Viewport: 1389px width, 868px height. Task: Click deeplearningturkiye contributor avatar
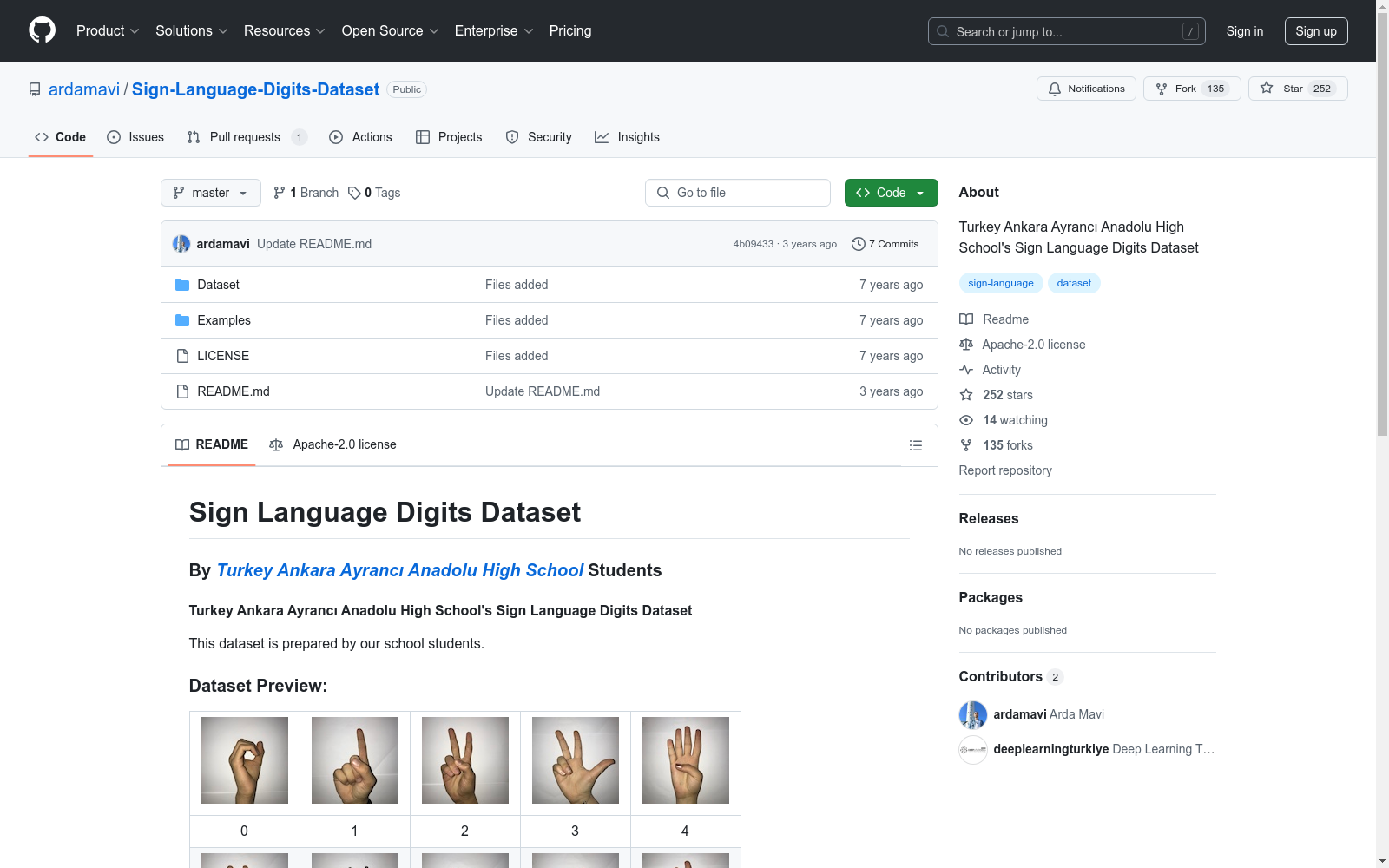[973, 749]
